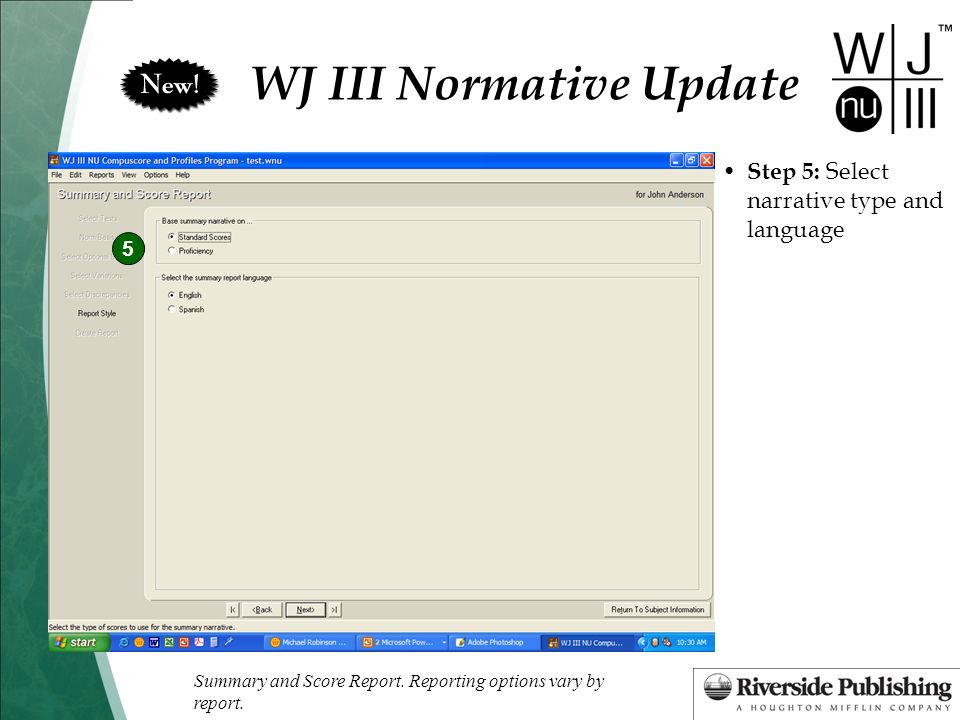Open the File menu
Screen dimensions: 960x720
point(56,175)
